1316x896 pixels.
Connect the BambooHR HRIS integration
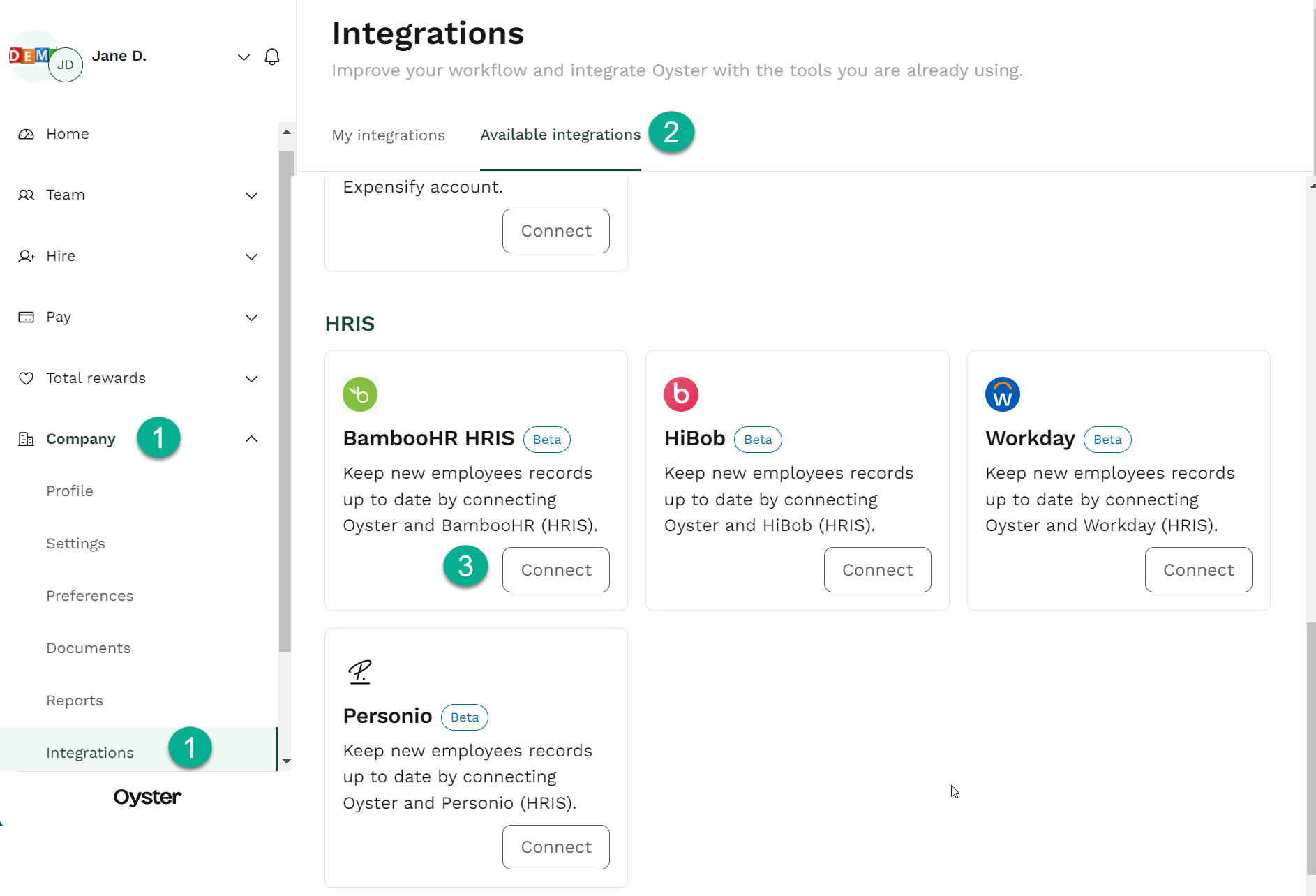555,570
